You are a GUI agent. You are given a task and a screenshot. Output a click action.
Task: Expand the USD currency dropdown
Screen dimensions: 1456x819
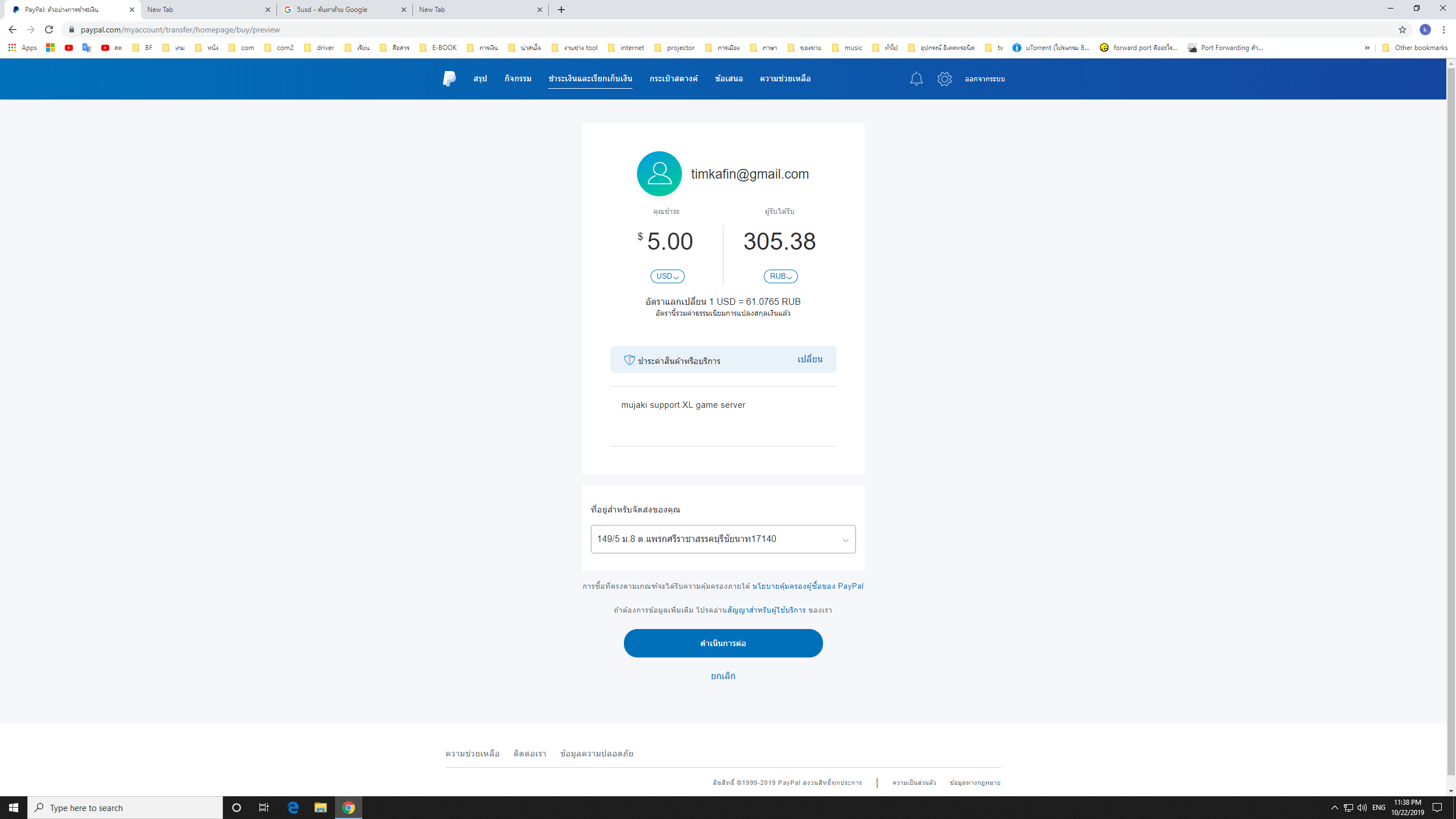tap(667, 276)
